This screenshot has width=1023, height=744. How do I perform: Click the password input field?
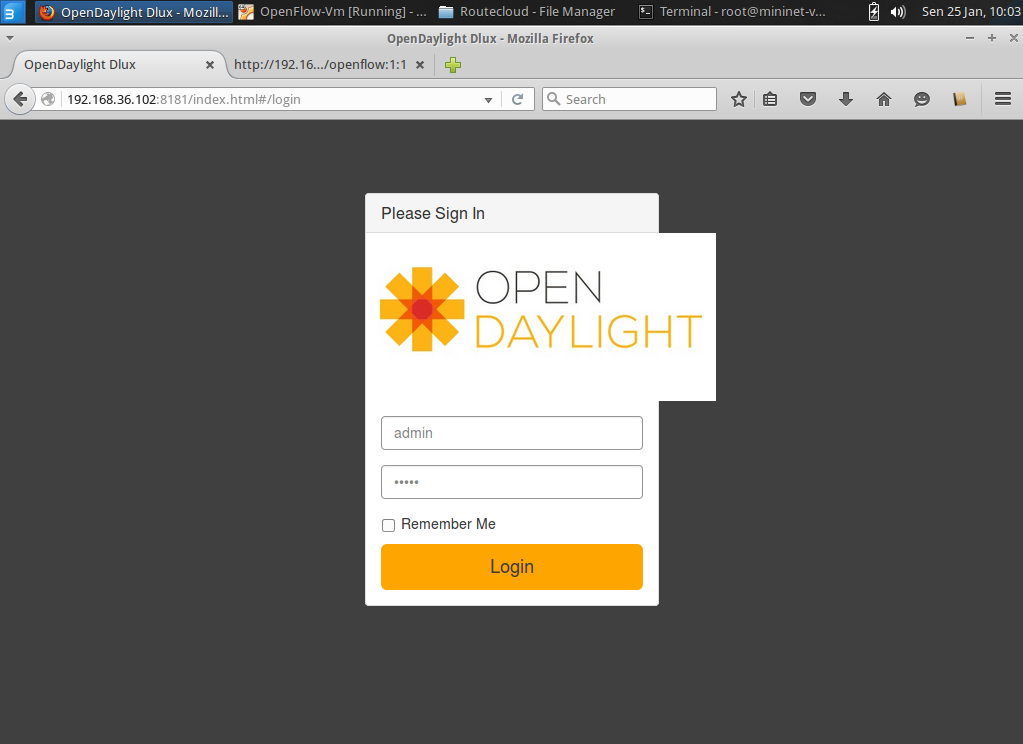coord(512,482)
